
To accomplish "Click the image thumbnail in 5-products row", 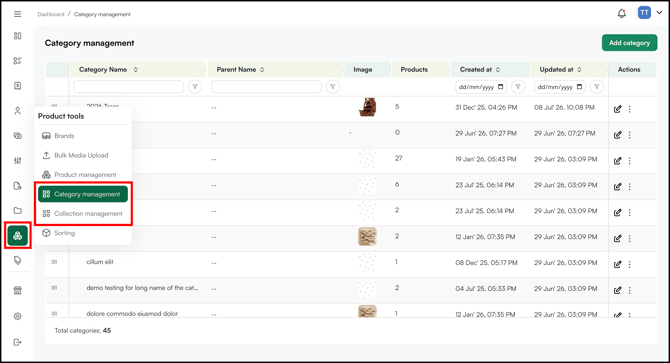I will [367, 107].
